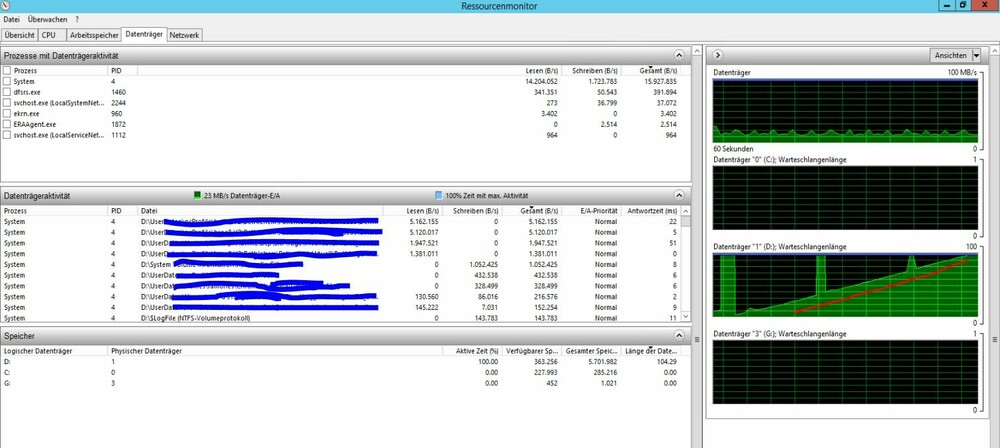The width and height of the screenshot is (1000, 448).
Task: Enable the dfsrs.exe process checkbox
Action: [7, 92]
